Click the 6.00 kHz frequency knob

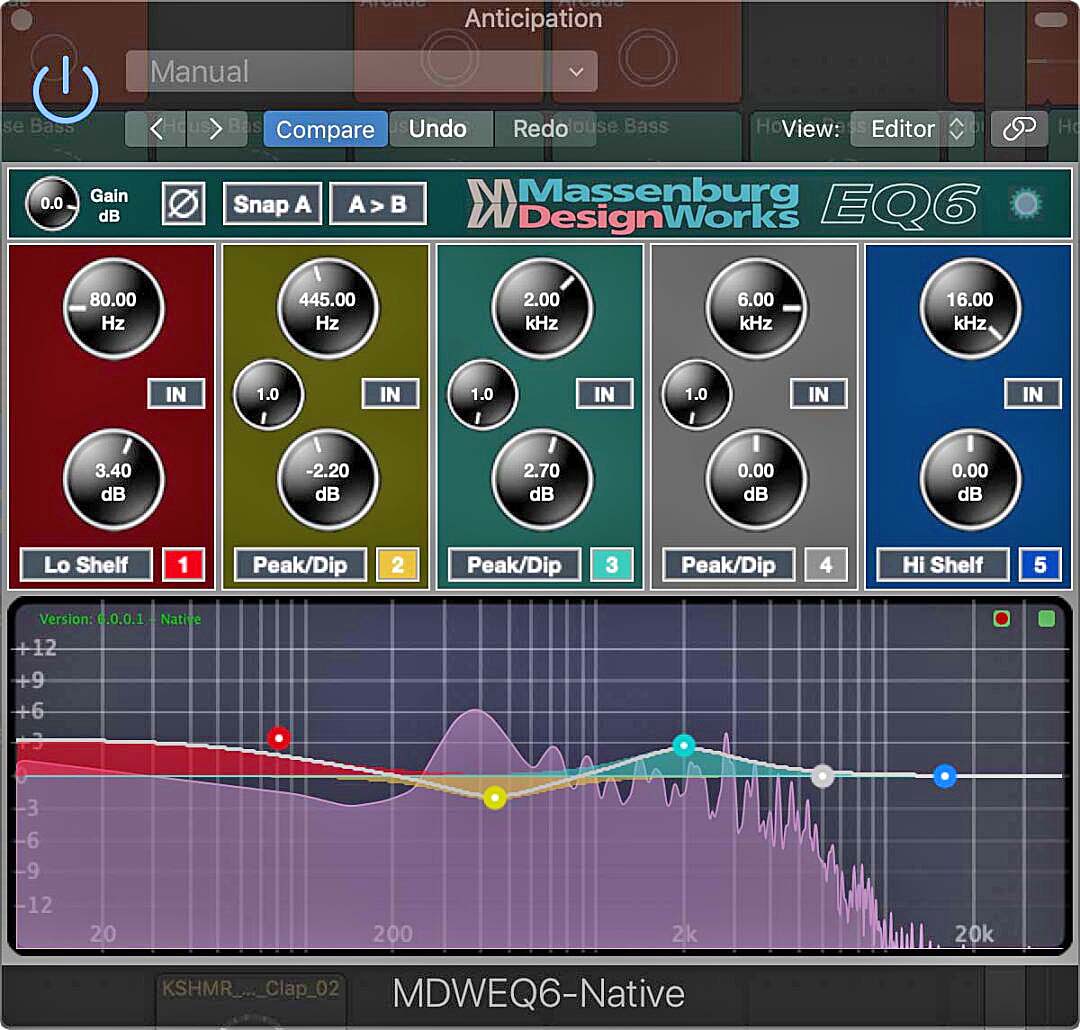756,309
